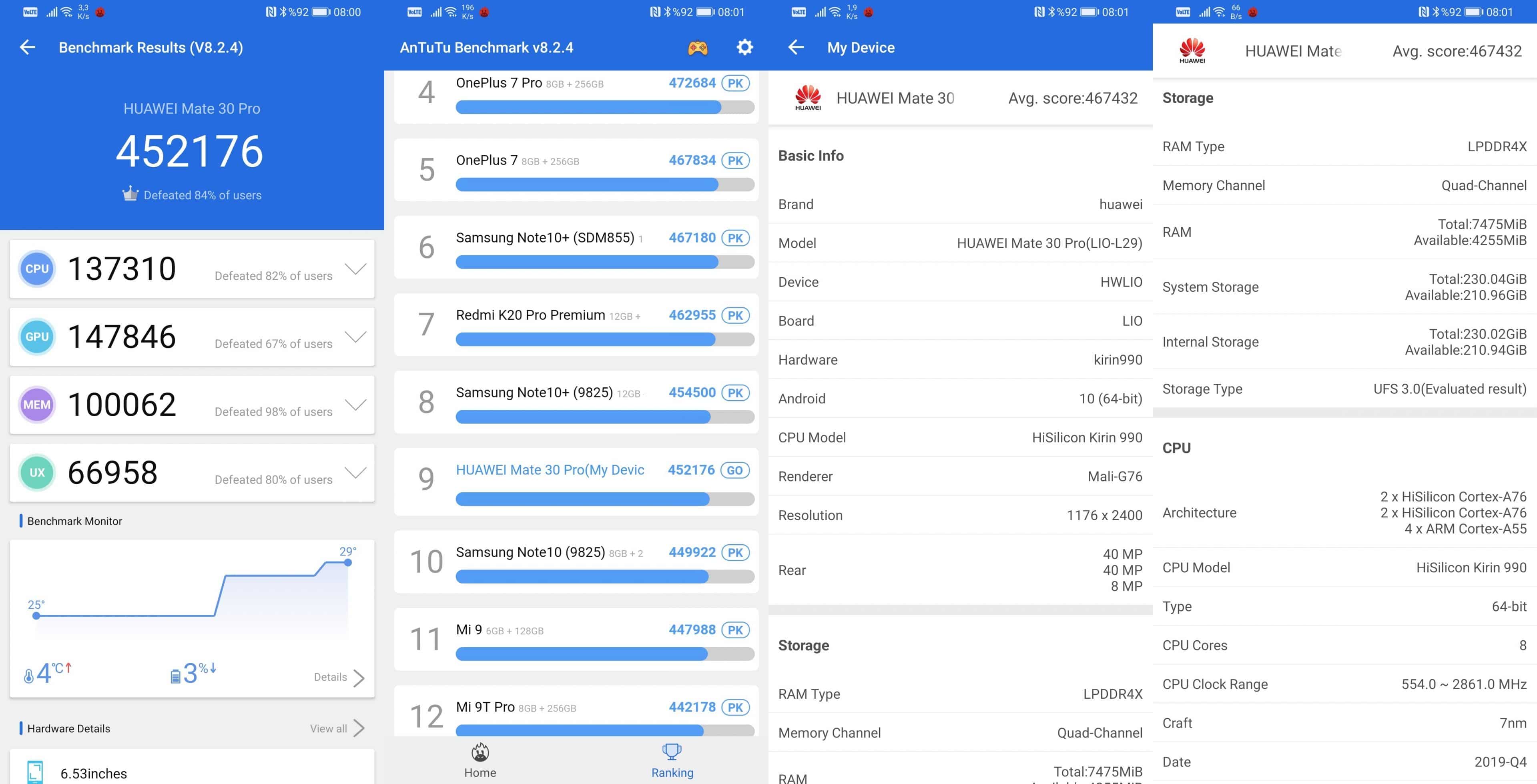Click the GPU score badge icon
This screenshot has height=784, width=1537.
[37, 337]
